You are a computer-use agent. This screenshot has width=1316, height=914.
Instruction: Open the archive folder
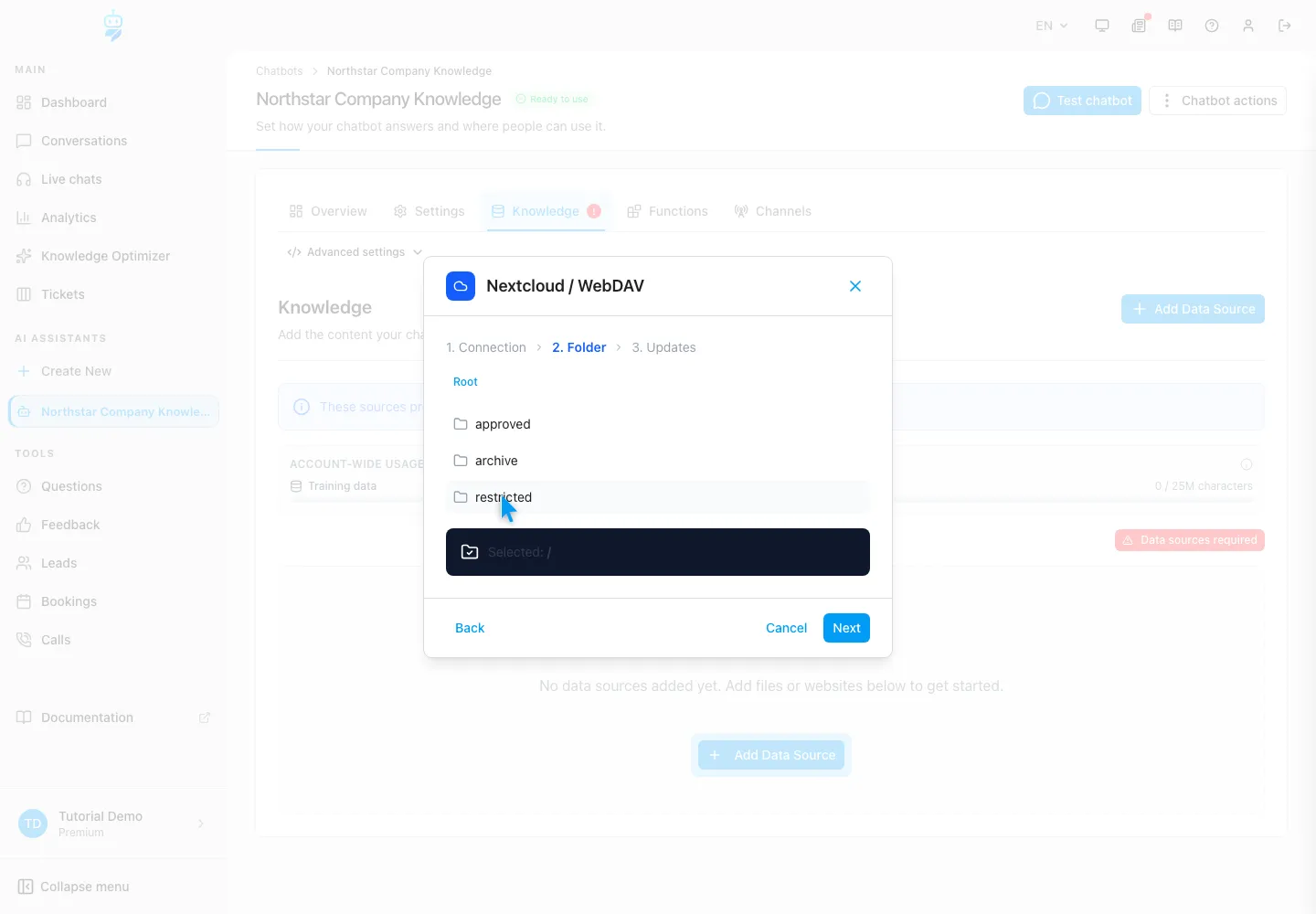657,461
